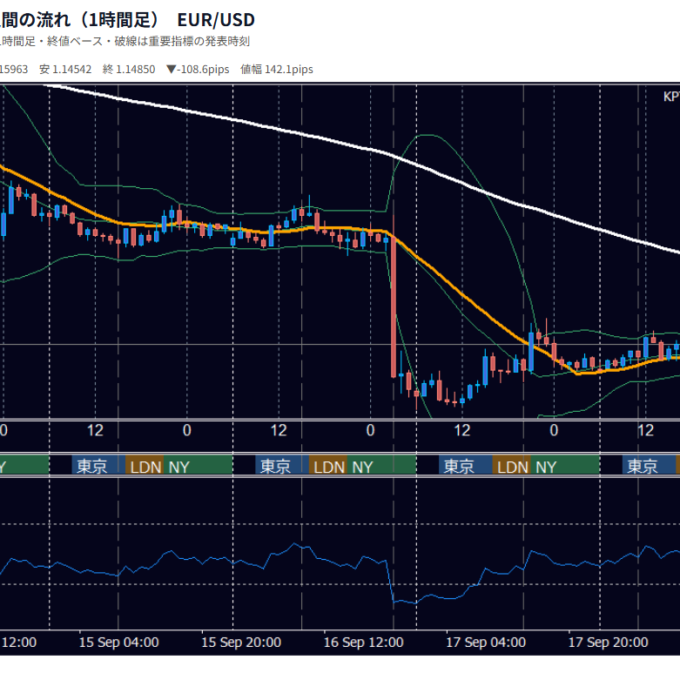Click the 16 Sep 12:00 date label
680x680 pixels.
[x=363, y=642]
